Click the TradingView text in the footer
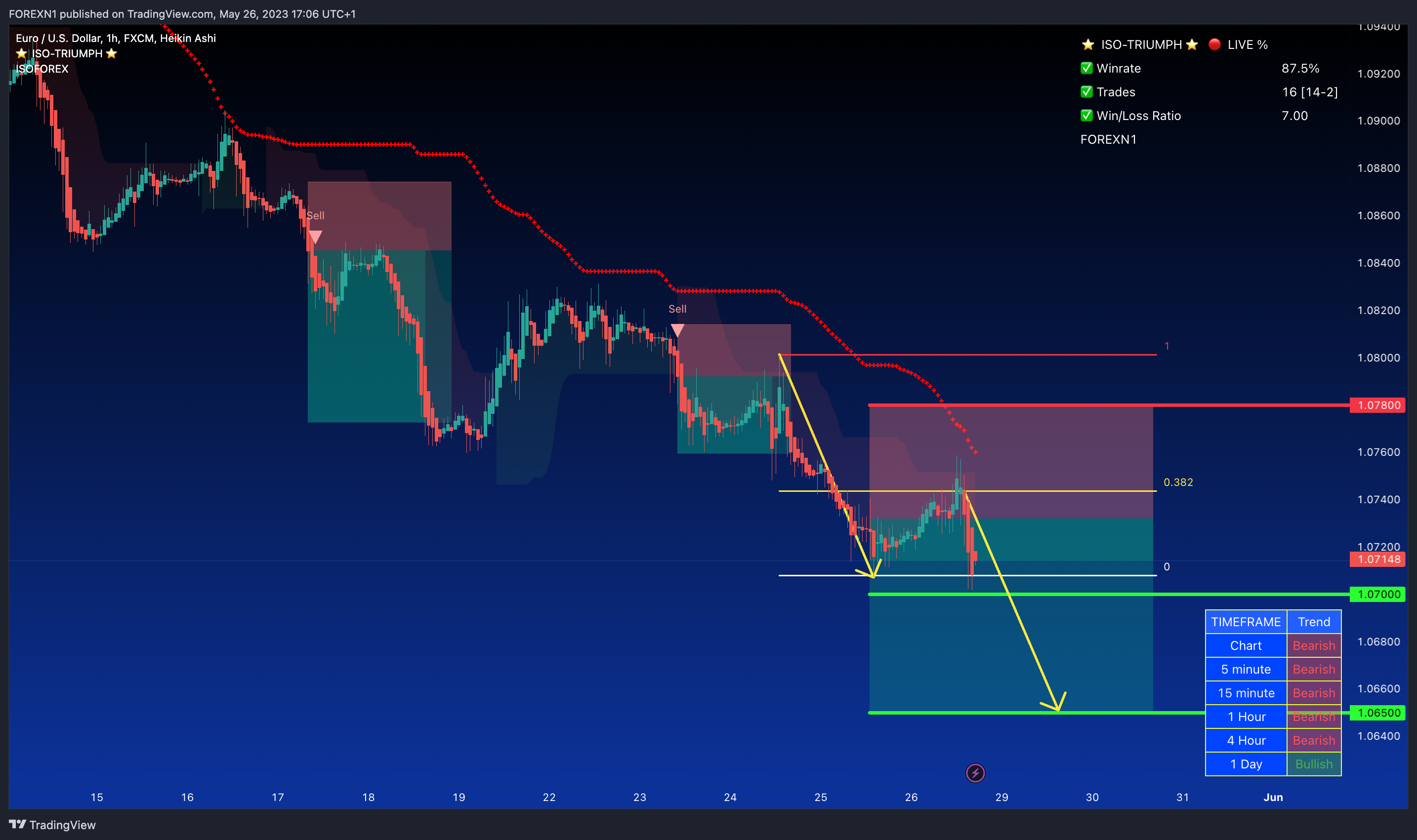 click(x=62, y=825)
